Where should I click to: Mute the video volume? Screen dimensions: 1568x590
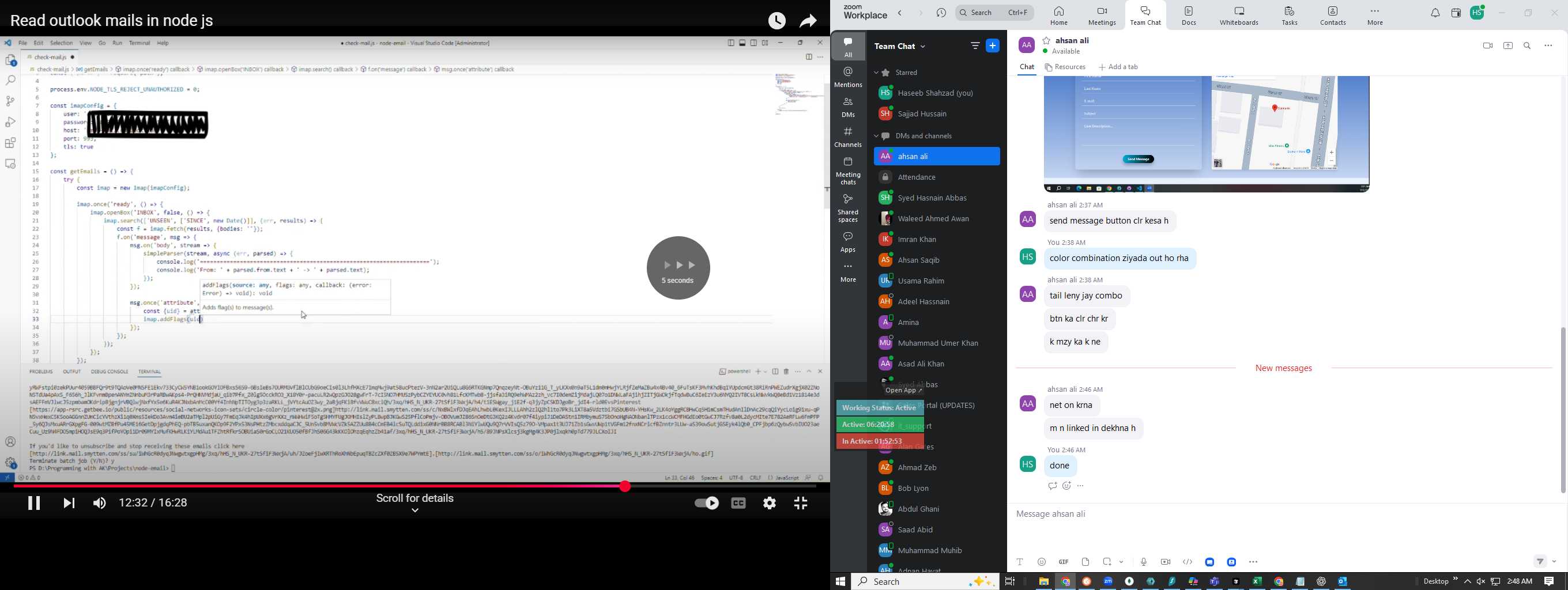click(99, 503)
